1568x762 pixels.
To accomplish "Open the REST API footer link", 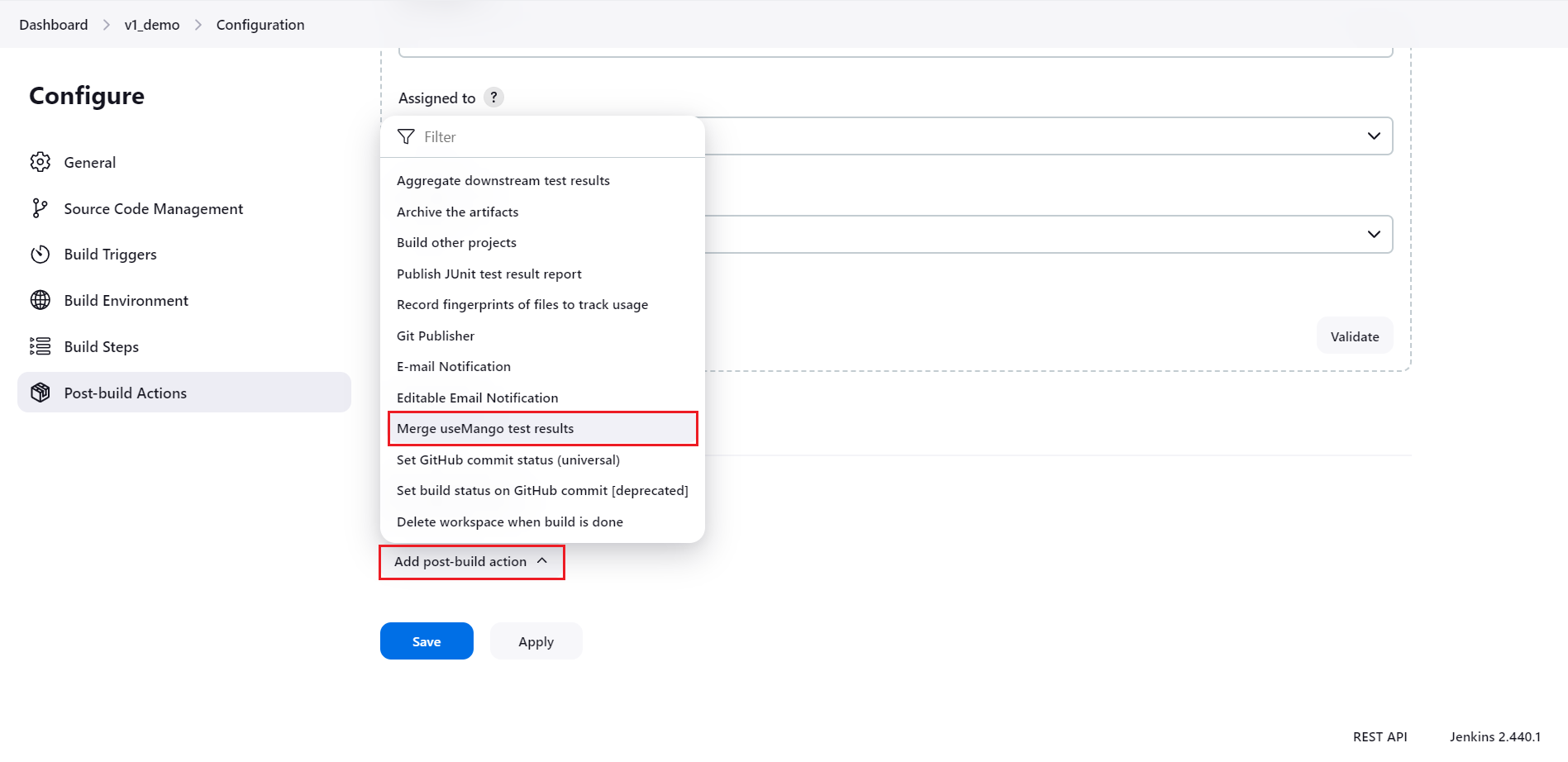I will [1380, 736].
